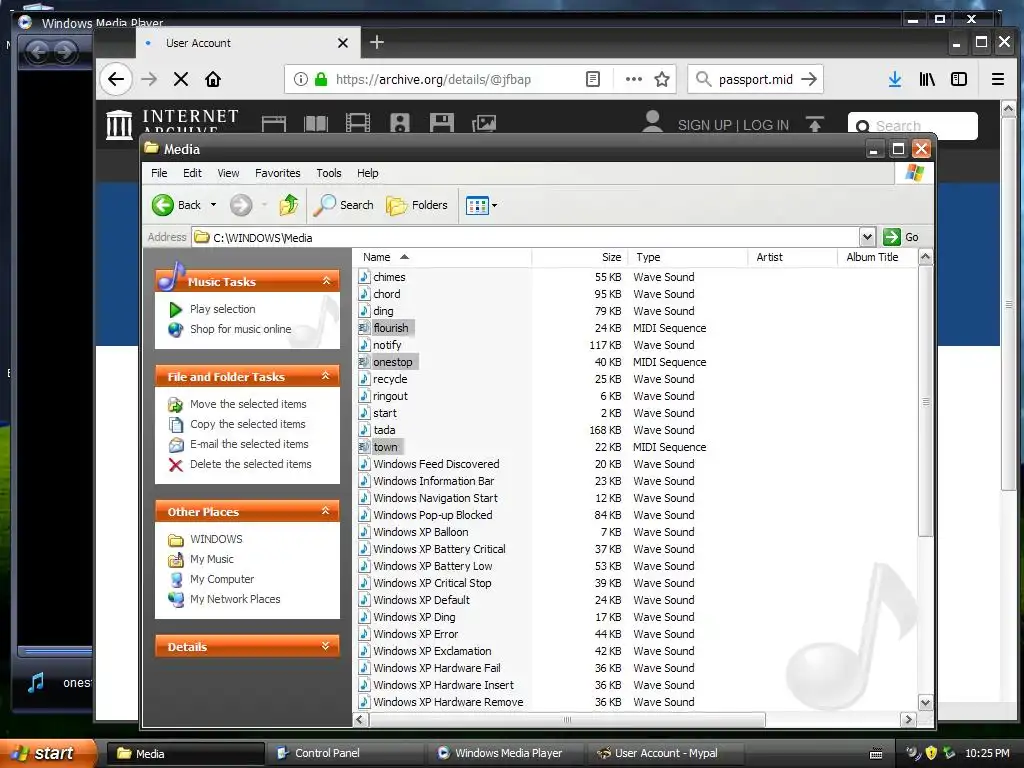Viewport: 1024px width, 768px height.
Task: Click Internet Archive upload icon
Action: [x=814, y=124]
